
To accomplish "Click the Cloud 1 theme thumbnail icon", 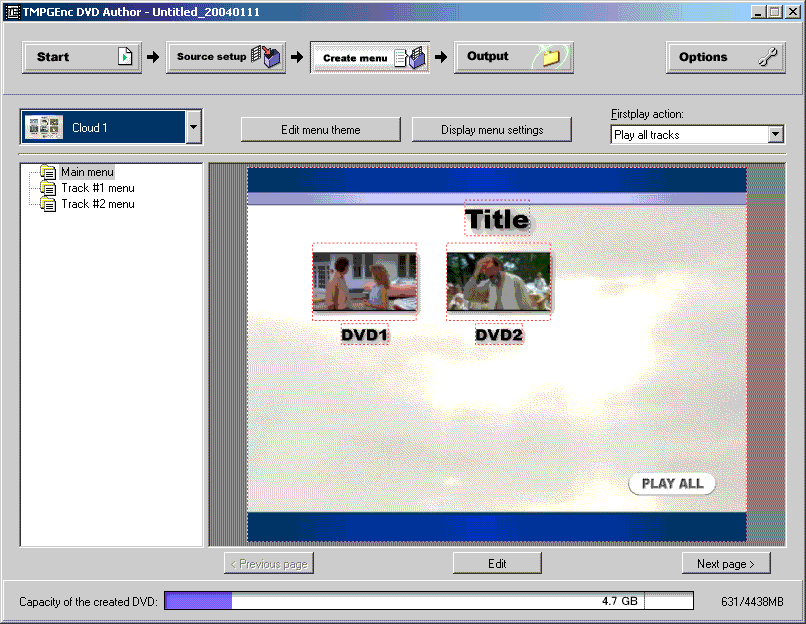I will pos(44,127).
